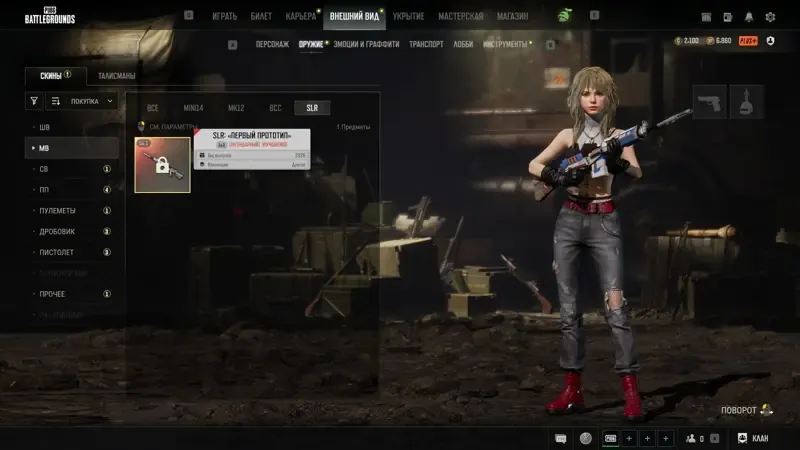Open ЭМОЦИИ И ГРАФФИТИ sub-tab
800x450 pixels.
point(366,44)
